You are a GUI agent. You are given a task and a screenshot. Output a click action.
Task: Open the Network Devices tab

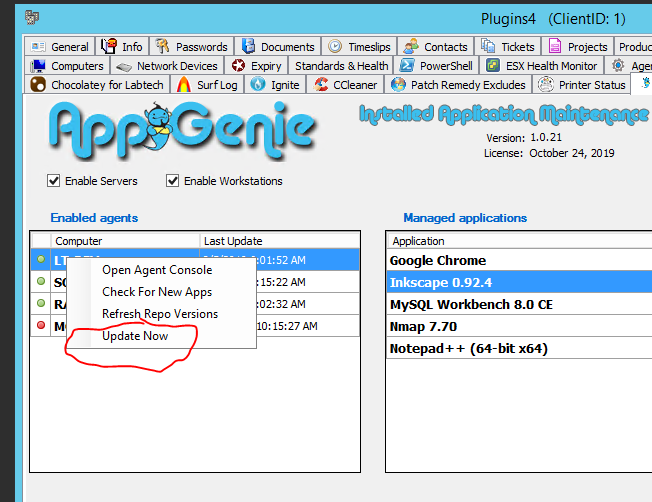(x=168, y=66)
